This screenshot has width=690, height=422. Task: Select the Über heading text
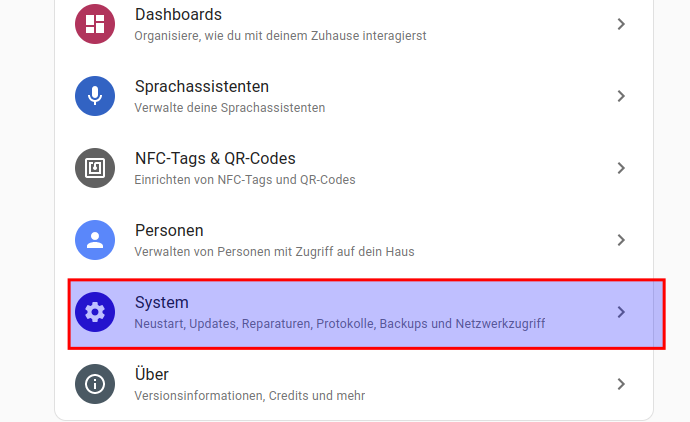point(152,375)
